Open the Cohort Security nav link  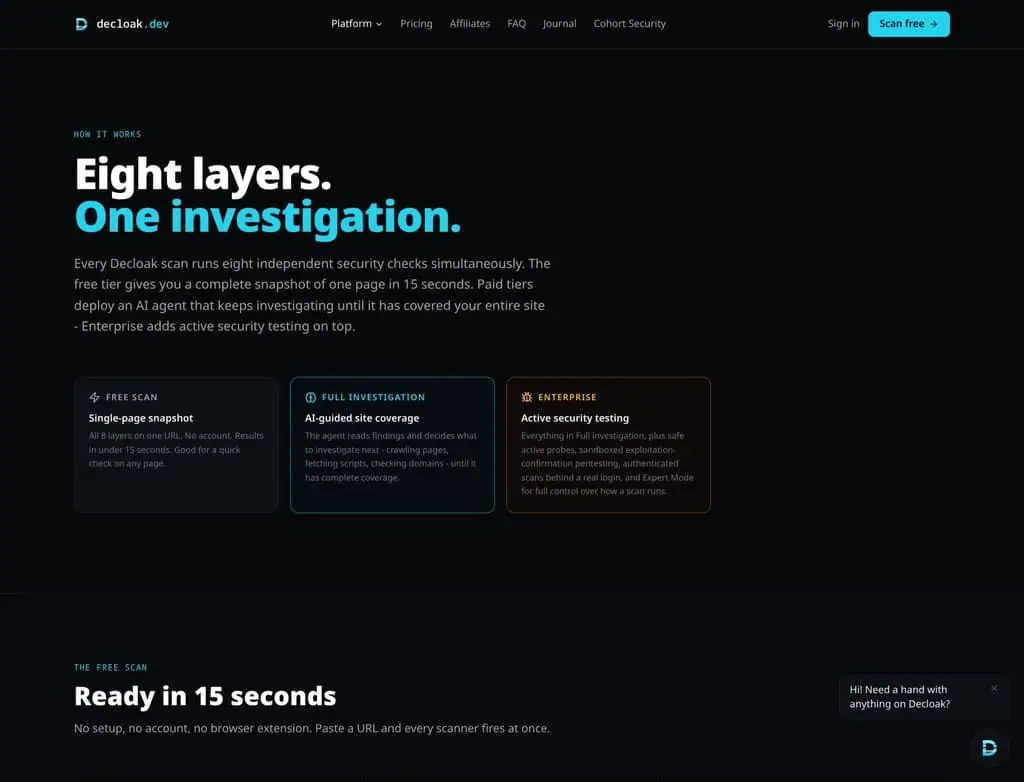630,24
